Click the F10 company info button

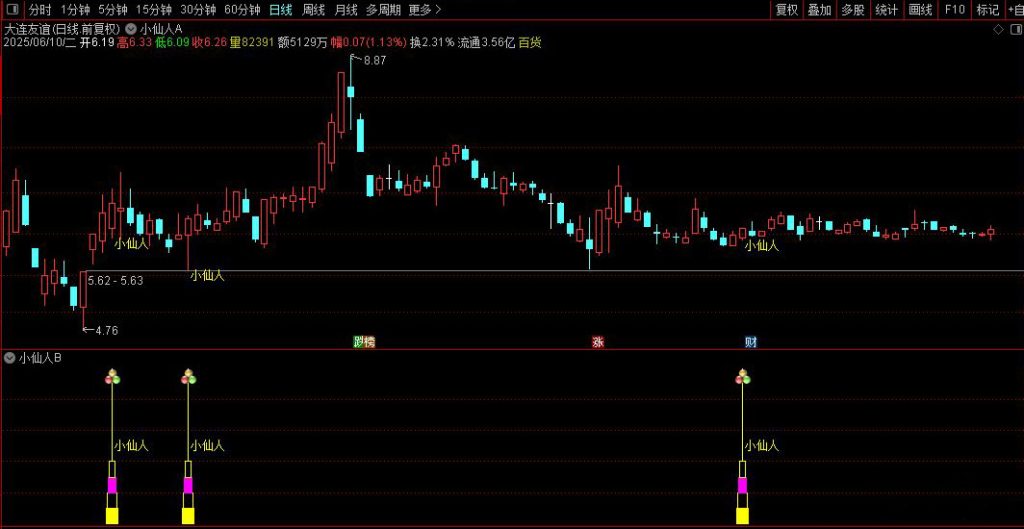[x=954, y=10]
